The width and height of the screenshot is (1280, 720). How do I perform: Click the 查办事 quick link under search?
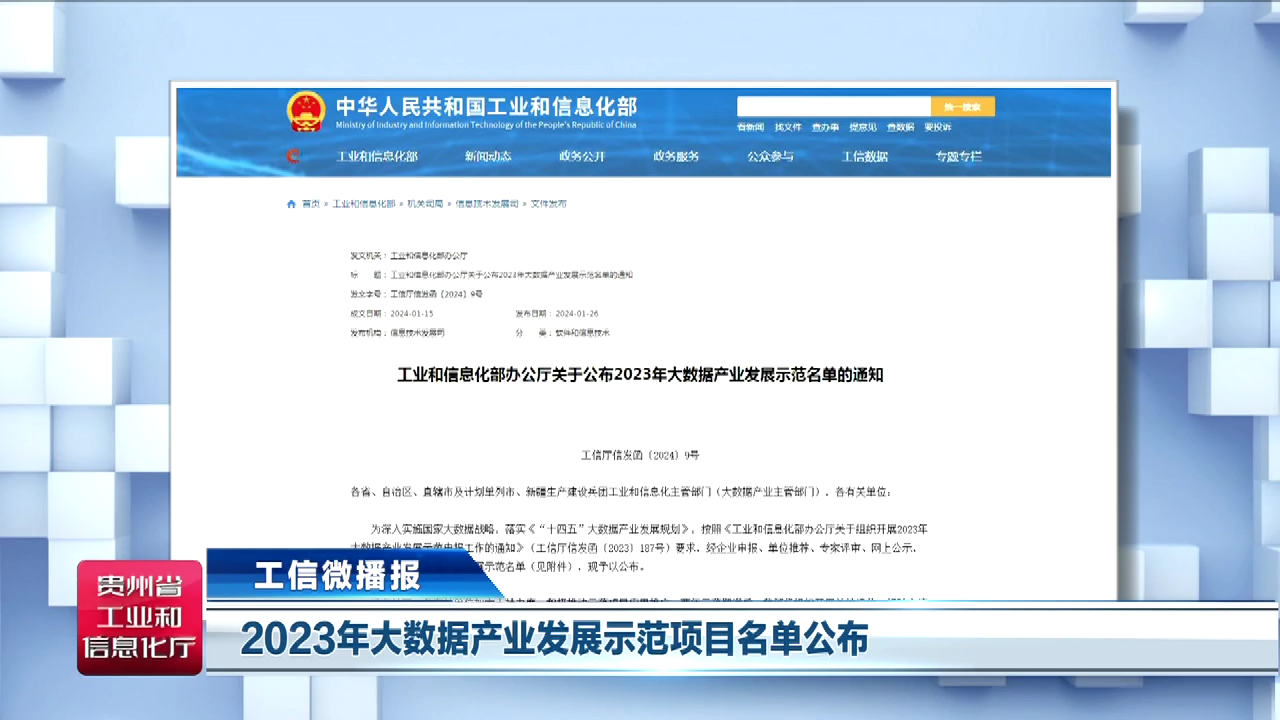pos(825,128)
